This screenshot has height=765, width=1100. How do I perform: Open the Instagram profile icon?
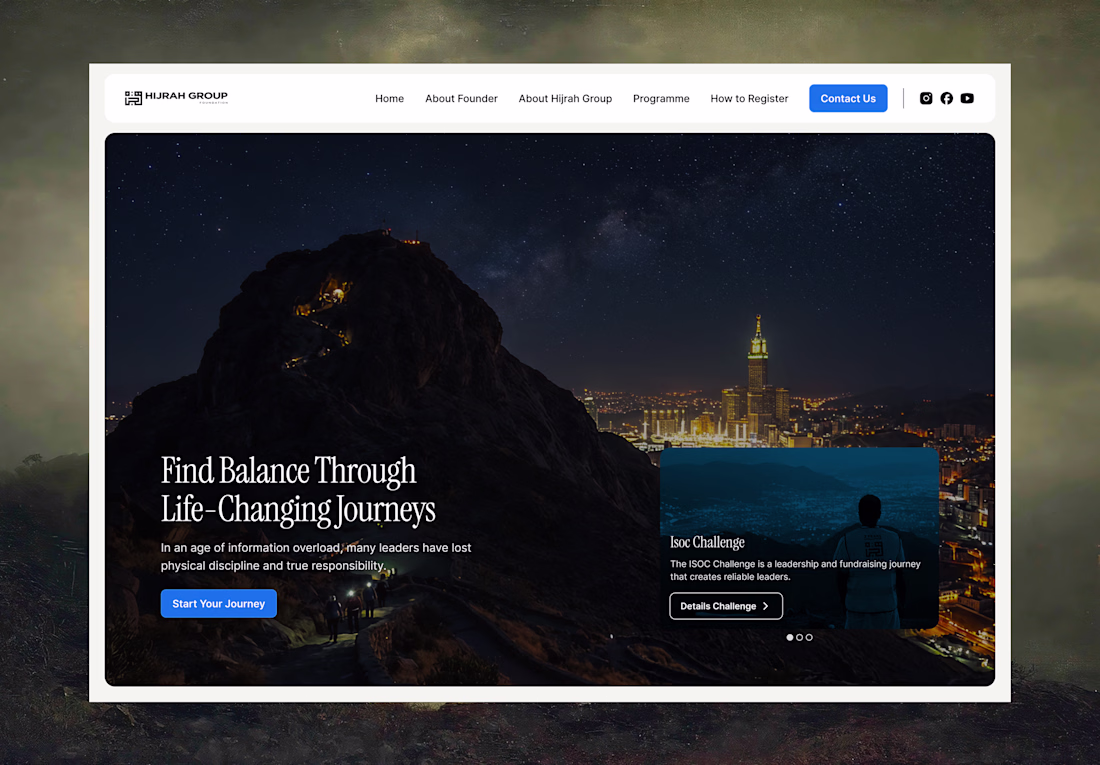pos(926,98)
